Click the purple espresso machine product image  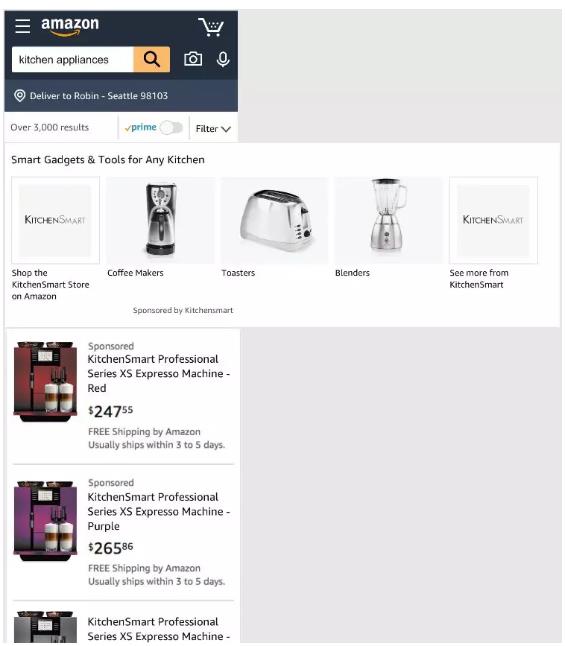(x=45, y=521)
